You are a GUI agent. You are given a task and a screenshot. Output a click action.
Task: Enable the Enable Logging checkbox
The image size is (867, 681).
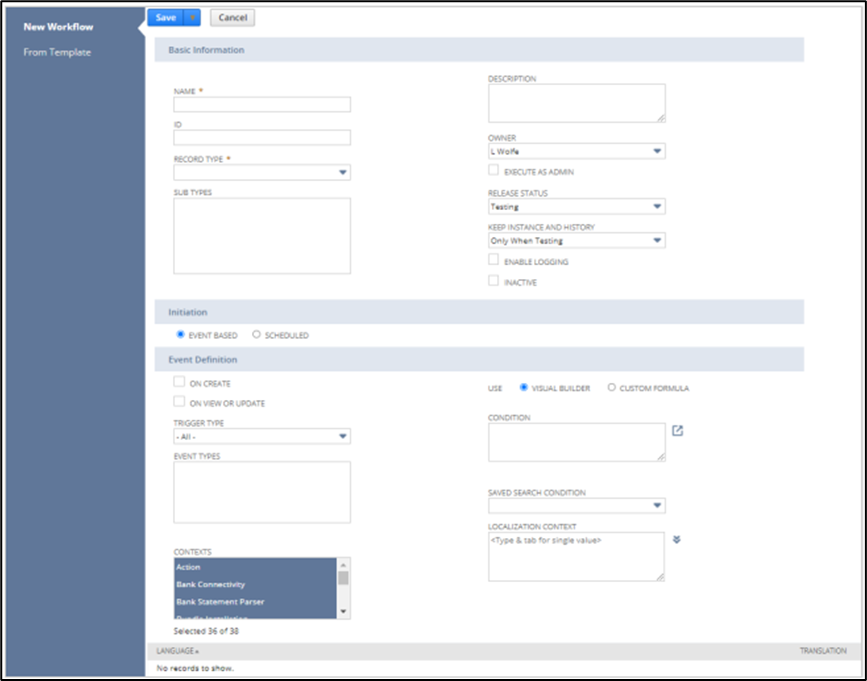tap(493, 259)
